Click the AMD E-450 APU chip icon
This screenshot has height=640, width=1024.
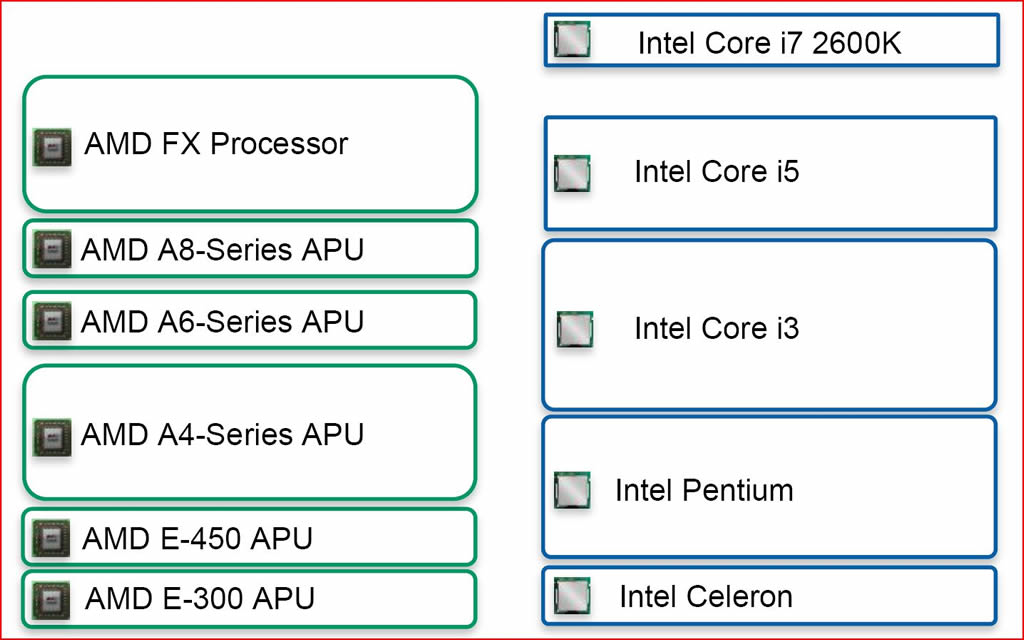click(51, 538)
